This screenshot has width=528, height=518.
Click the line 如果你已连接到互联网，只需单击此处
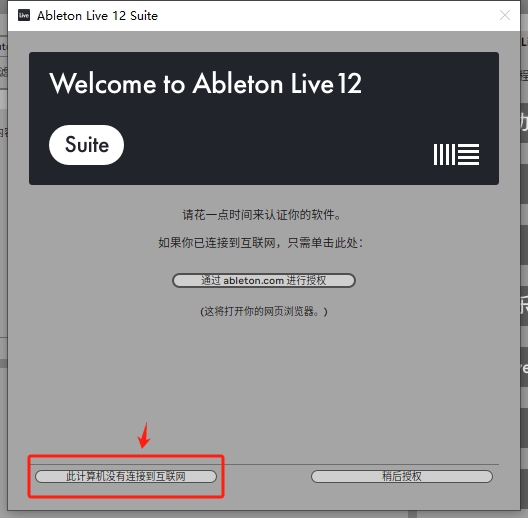click(261, 242)
